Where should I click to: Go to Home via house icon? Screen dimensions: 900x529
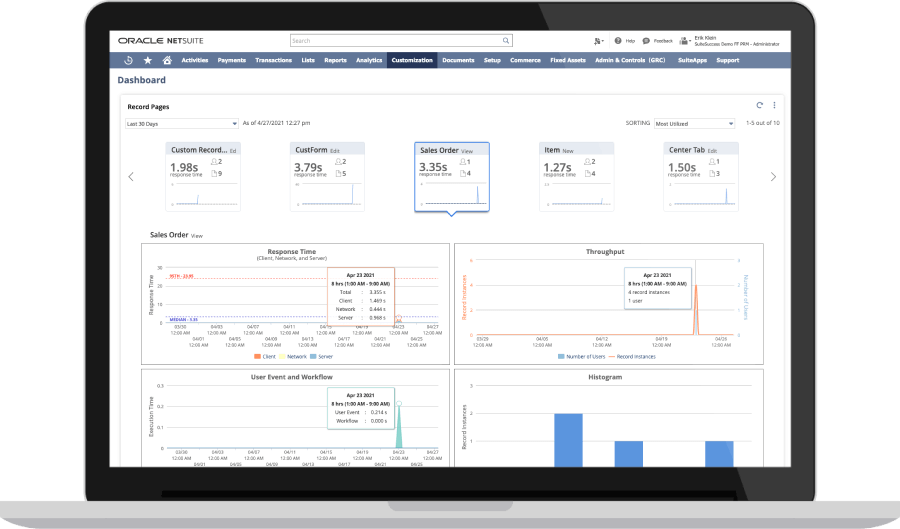click(167, 60)
